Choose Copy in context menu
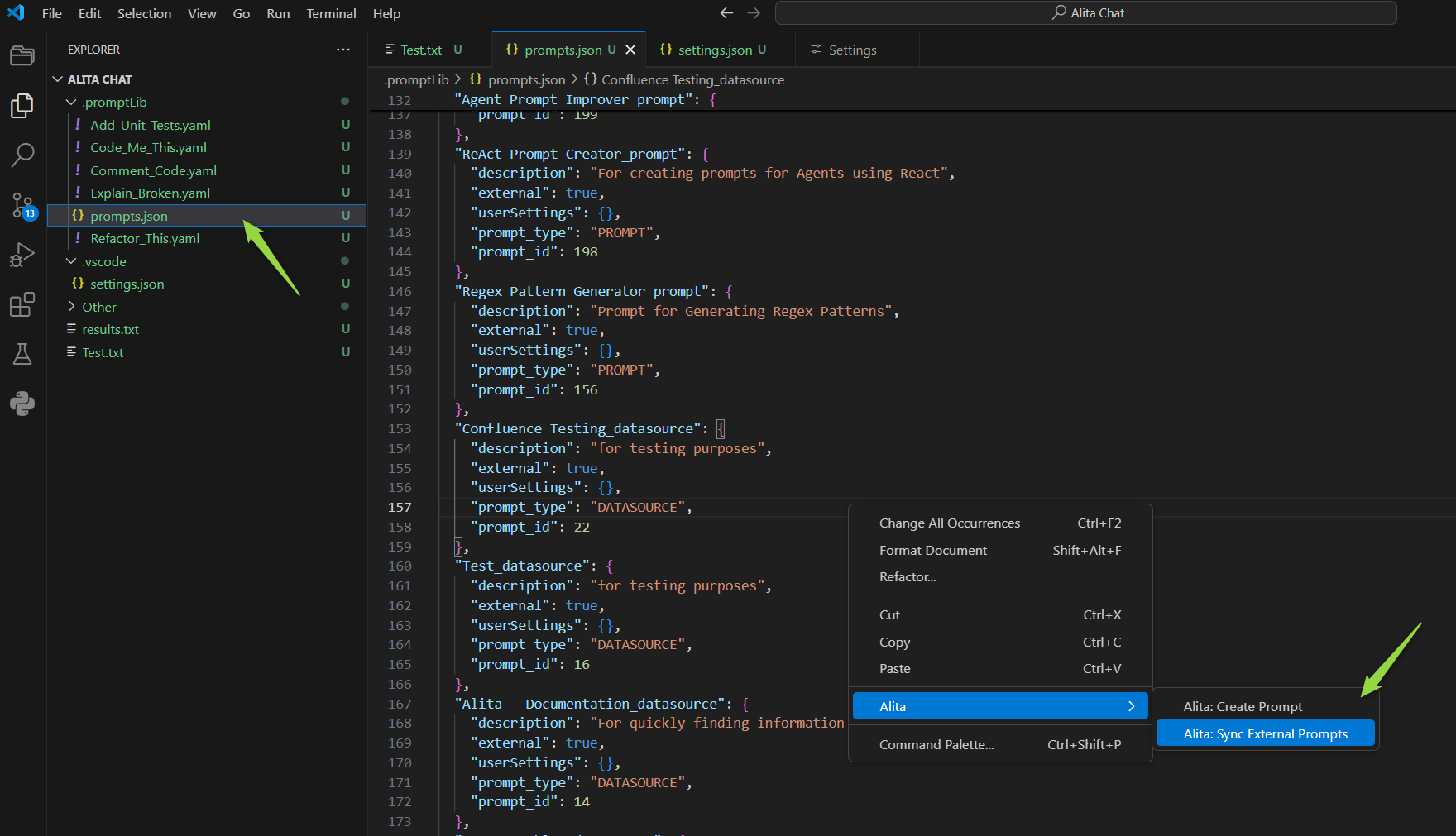Image resolution: width=1456 pixels, height=836 pixels. (x=1000, y=643)
